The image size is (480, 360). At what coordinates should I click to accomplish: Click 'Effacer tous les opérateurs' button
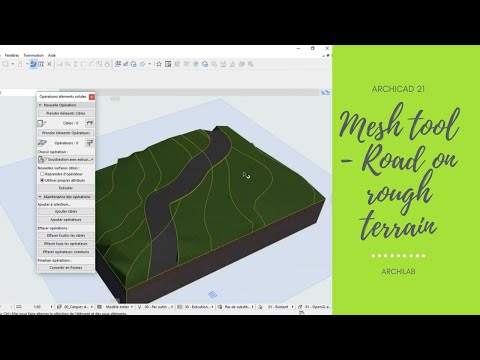tap(66, 244)
